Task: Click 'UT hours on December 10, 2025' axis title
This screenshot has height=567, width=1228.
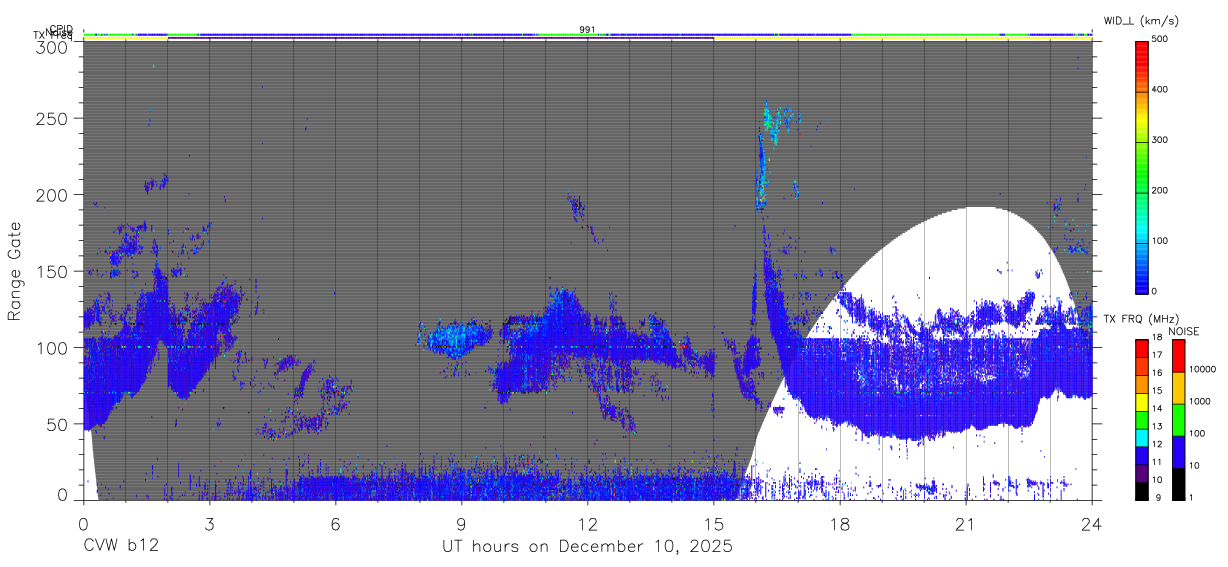Action: point(588,547)
